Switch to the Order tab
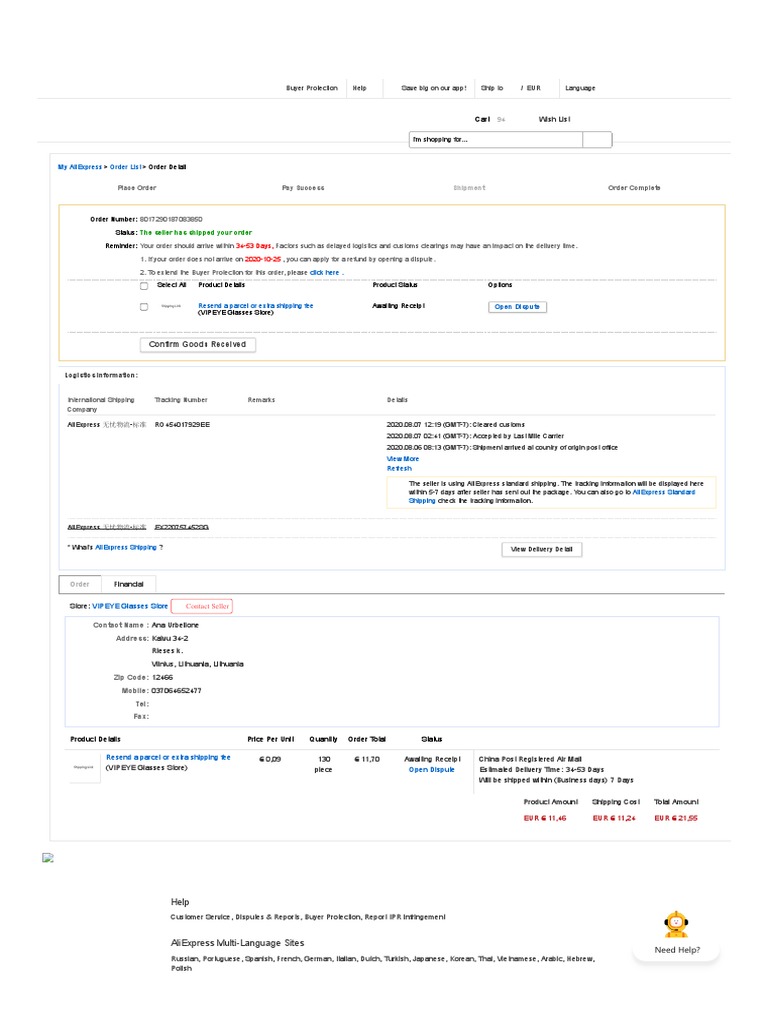This screenshot has height=1024, width=768. click(80, 584)
